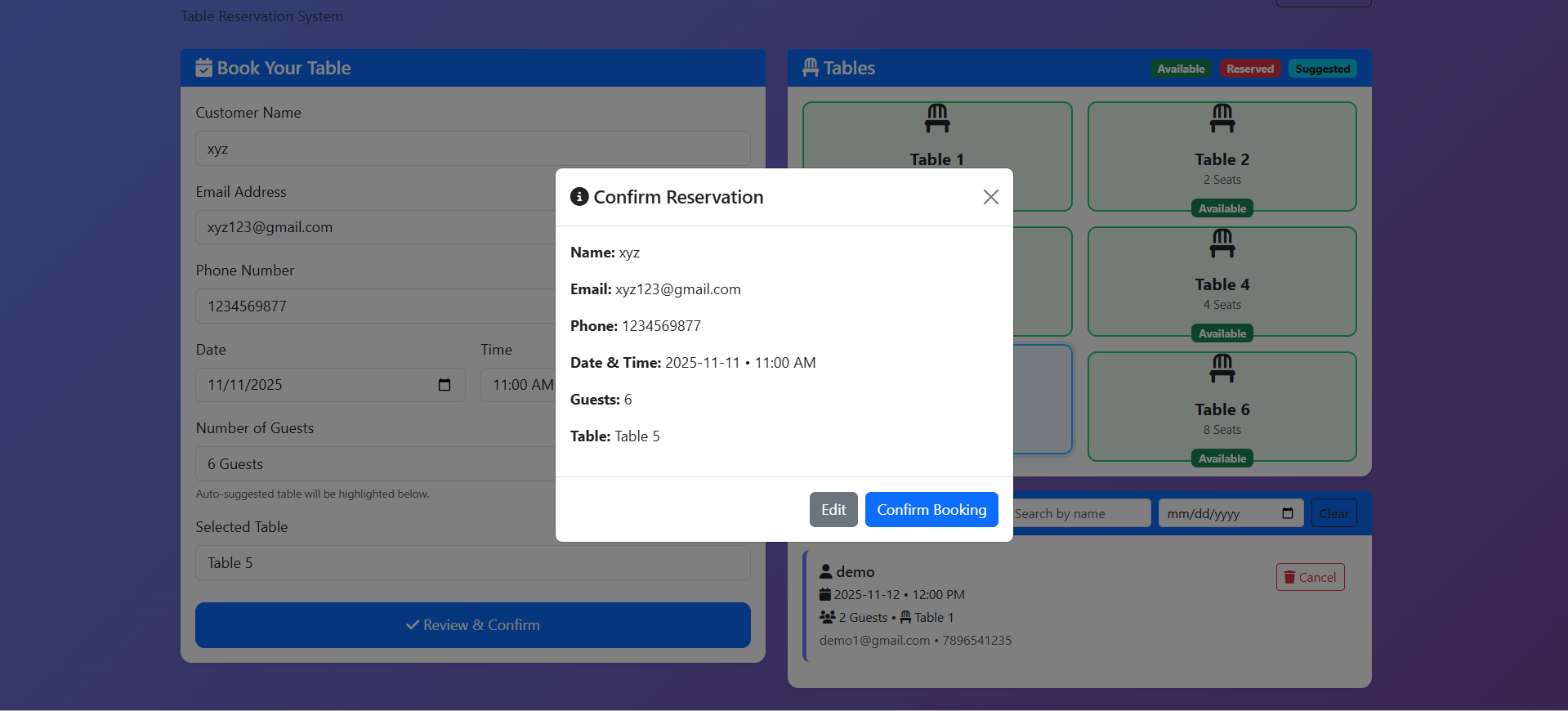Click the Table Reservation System heading
Screen dimensions: 1568x711
tap(261, 16)
